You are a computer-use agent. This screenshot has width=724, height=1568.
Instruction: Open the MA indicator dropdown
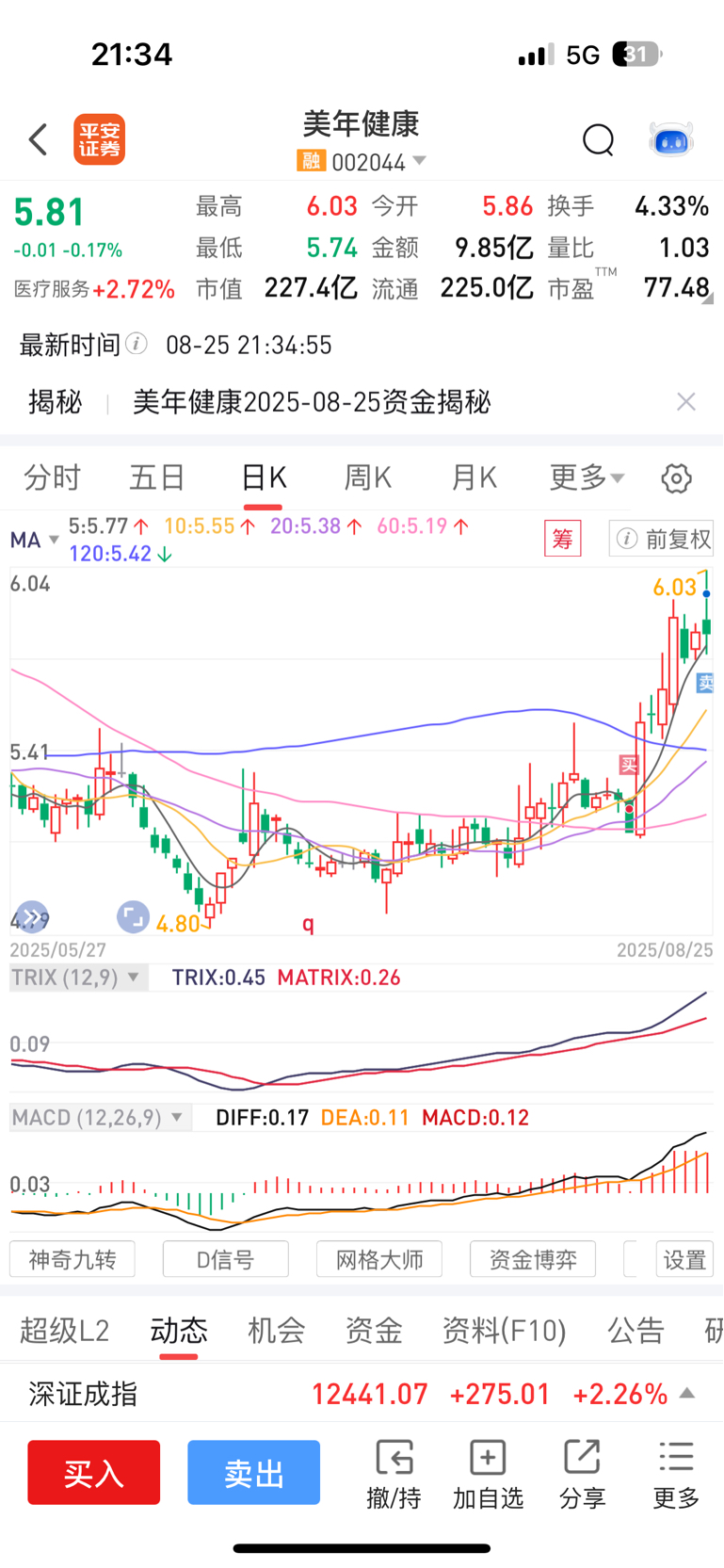click(35, 540)
